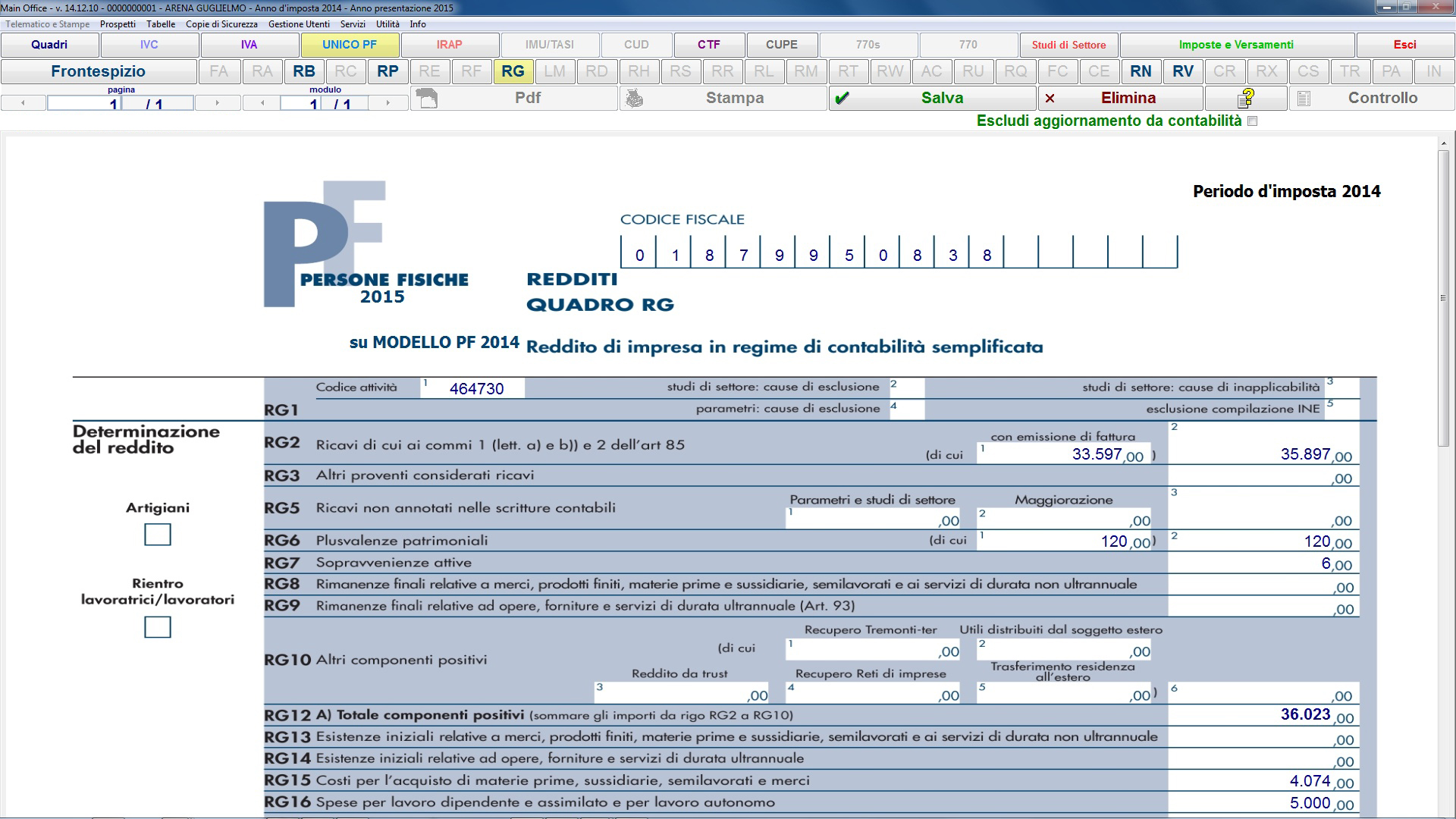Click the Controllo document icon

[1304, 99]
